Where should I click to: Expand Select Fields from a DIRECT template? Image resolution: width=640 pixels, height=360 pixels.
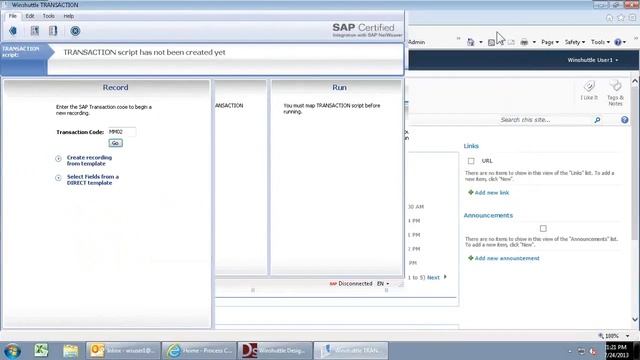coord(58,178)
